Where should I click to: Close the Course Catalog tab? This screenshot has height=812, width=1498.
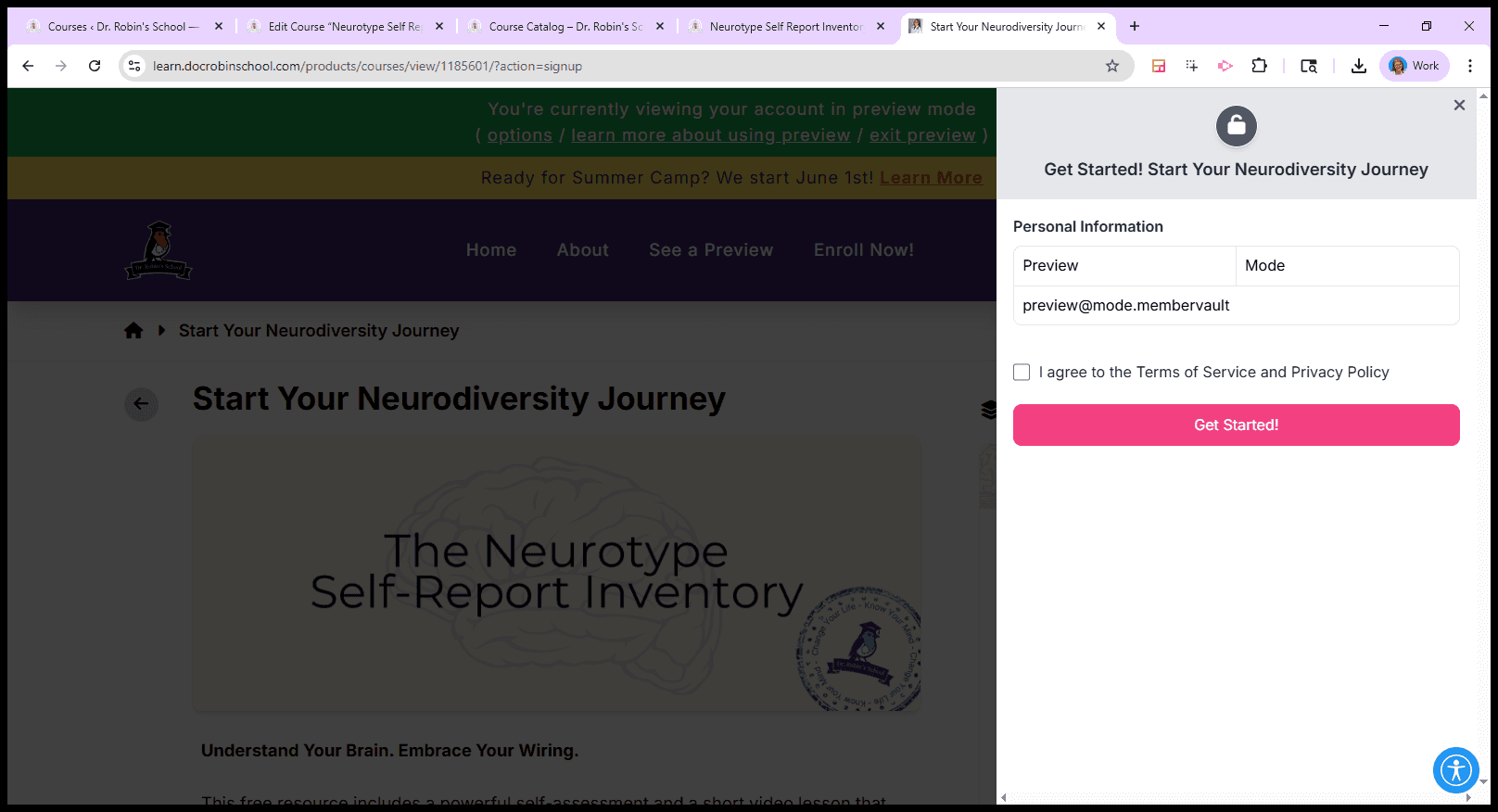click(660, 26)
